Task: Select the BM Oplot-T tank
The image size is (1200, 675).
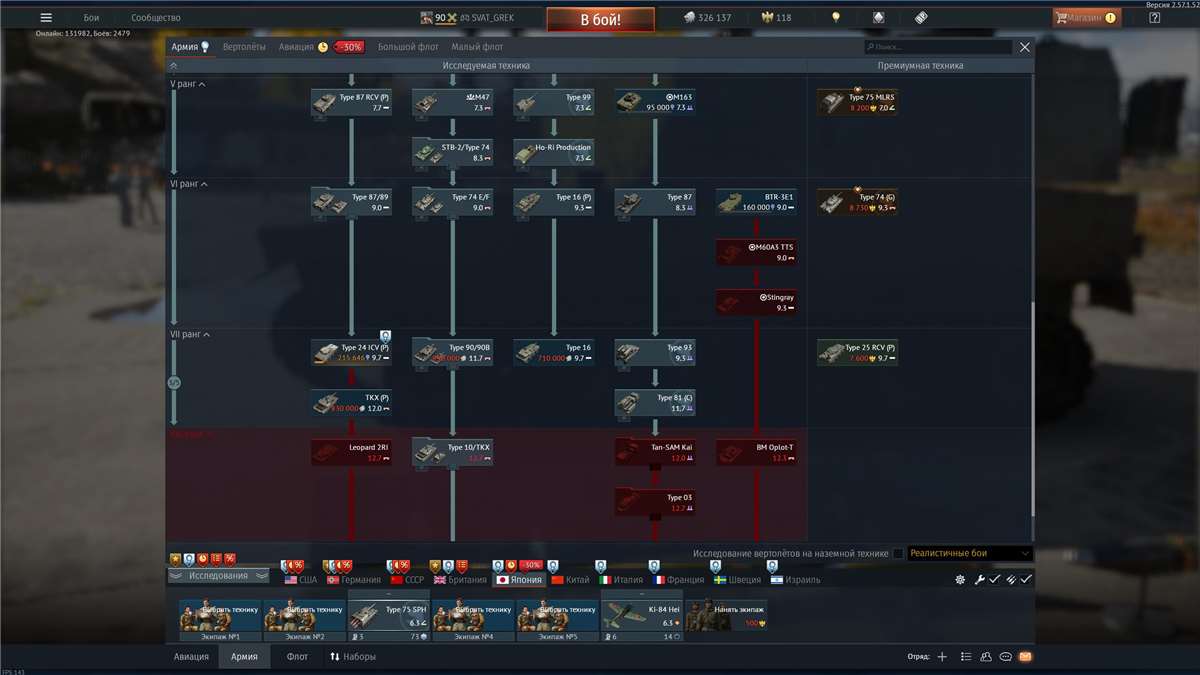Action: pyautogui.click(x=756, y=452)
